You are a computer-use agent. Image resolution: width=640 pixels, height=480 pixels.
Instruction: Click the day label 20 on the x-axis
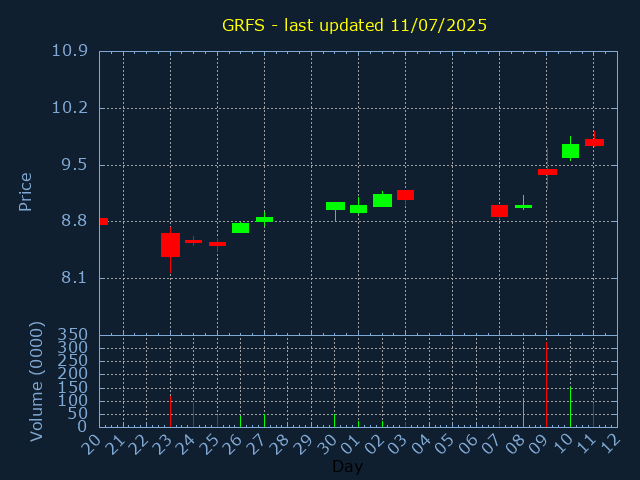coord(91,444)
